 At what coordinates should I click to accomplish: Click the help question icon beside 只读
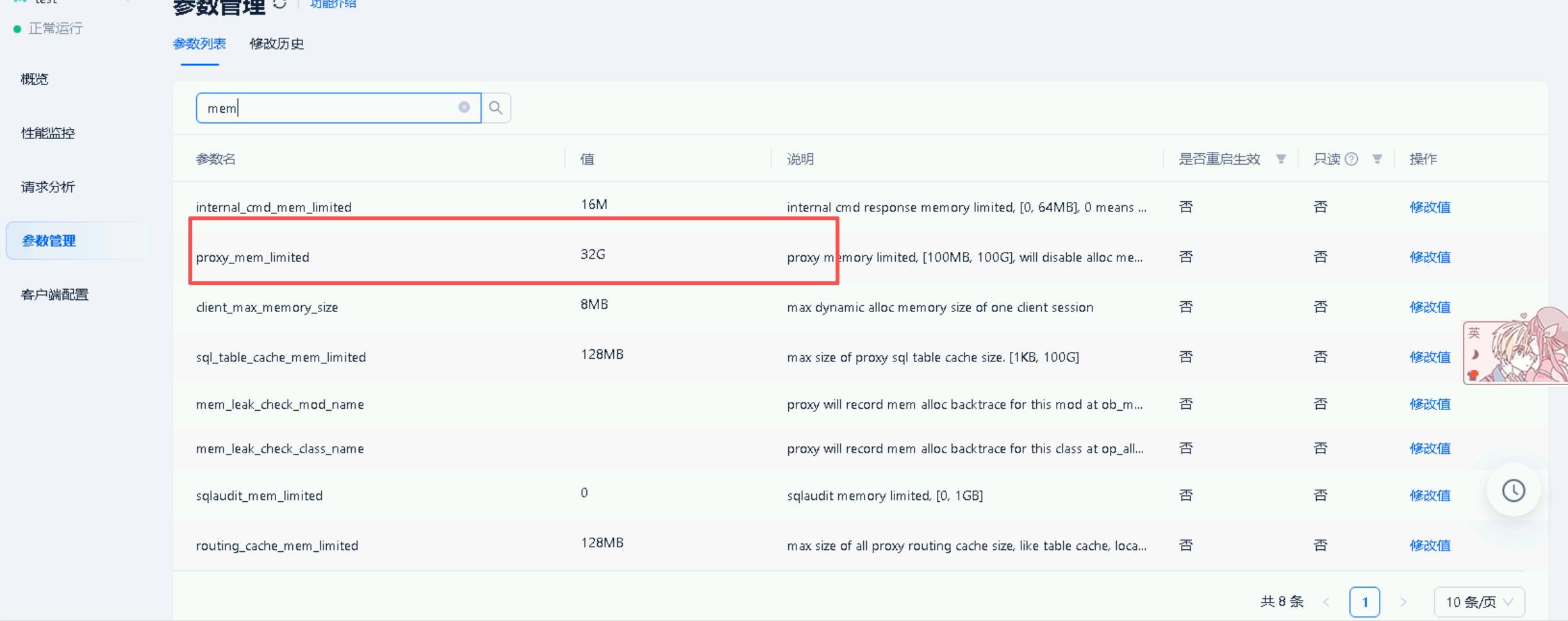pyautogui.click(x=1351, y=159)
